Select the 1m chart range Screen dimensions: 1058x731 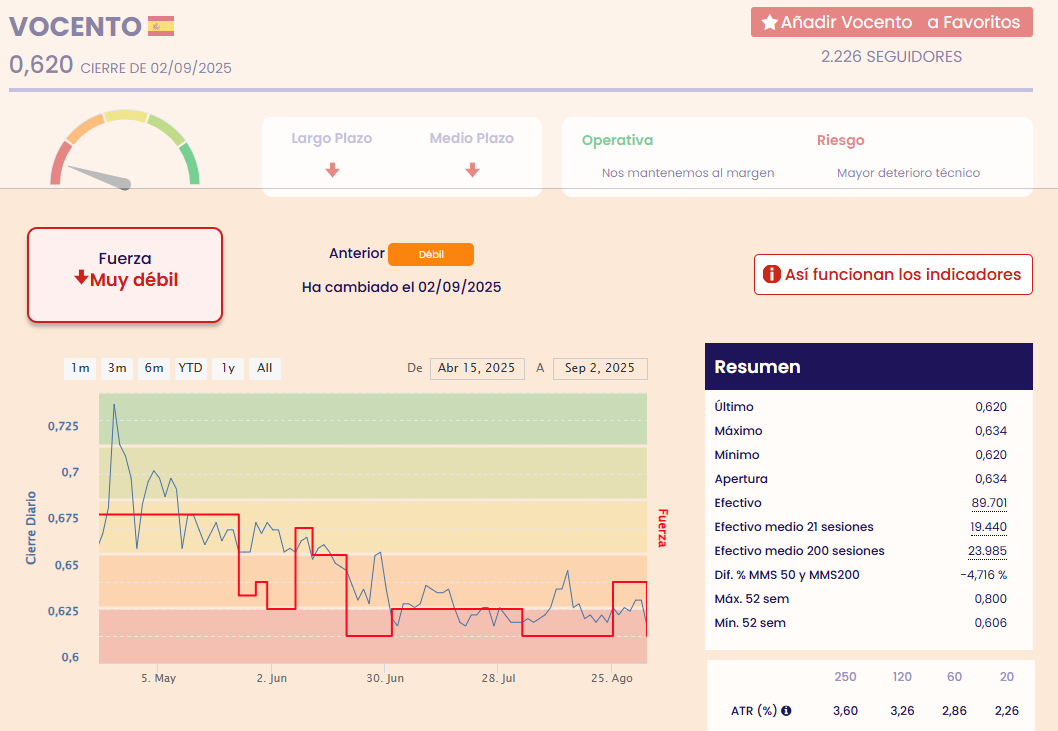(80, 368)
